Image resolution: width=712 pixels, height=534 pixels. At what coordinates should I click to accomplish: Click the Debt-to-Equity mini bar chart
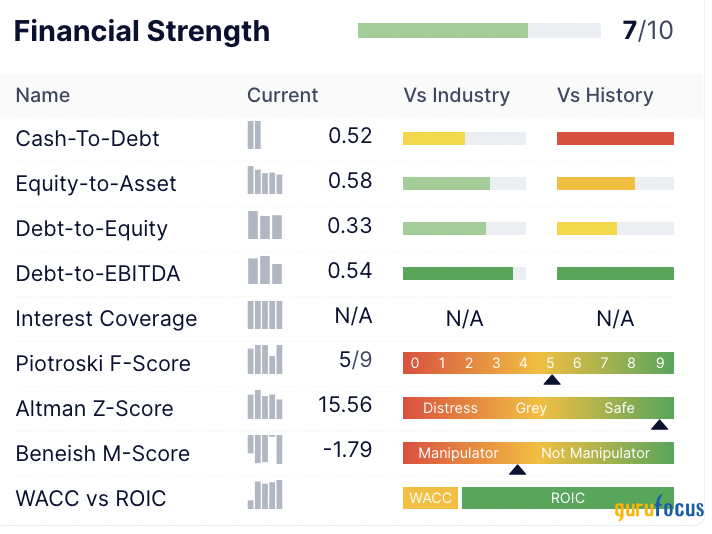(x=265, y=226)
